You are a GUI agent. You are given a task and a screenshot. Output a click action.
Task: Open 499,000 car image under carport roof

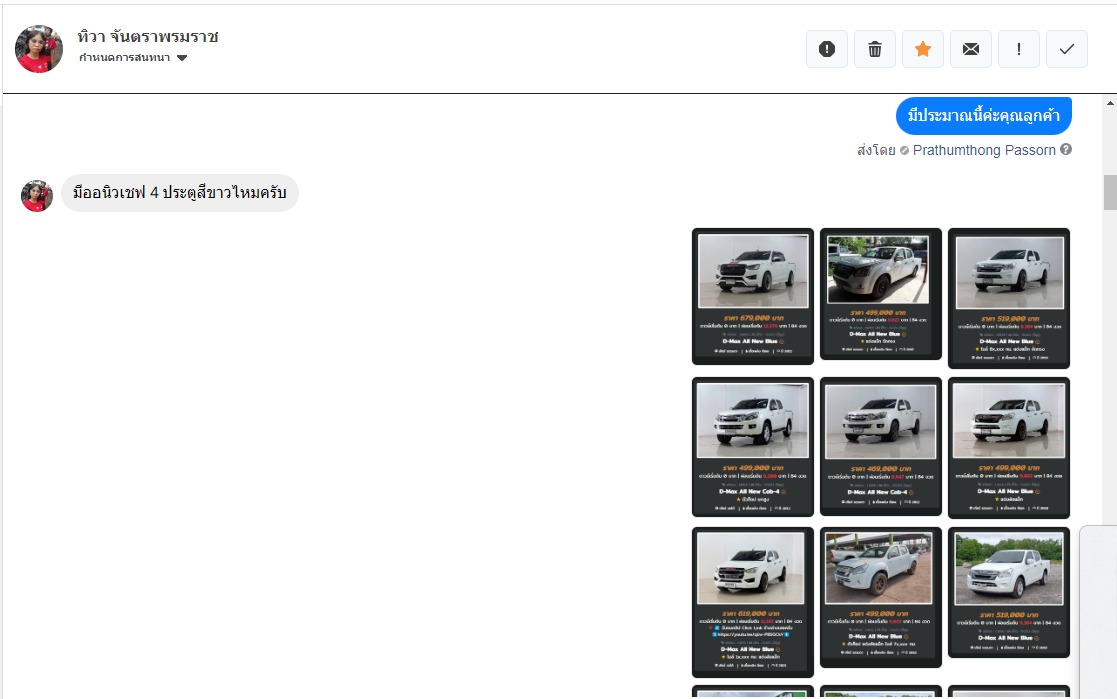pos(880,597)
